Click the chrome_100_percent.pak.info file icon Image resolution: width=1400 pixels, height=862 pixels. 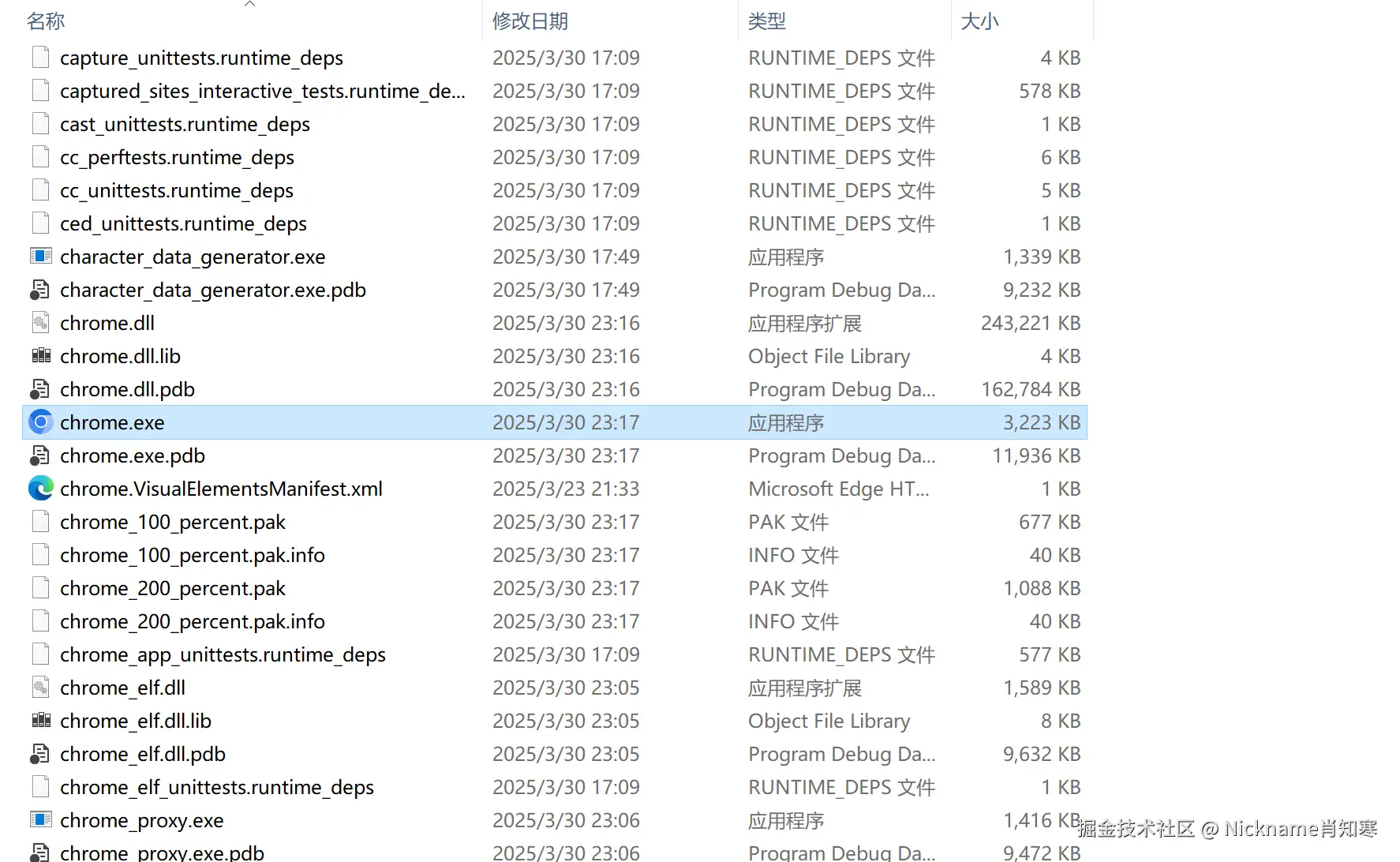40,555
